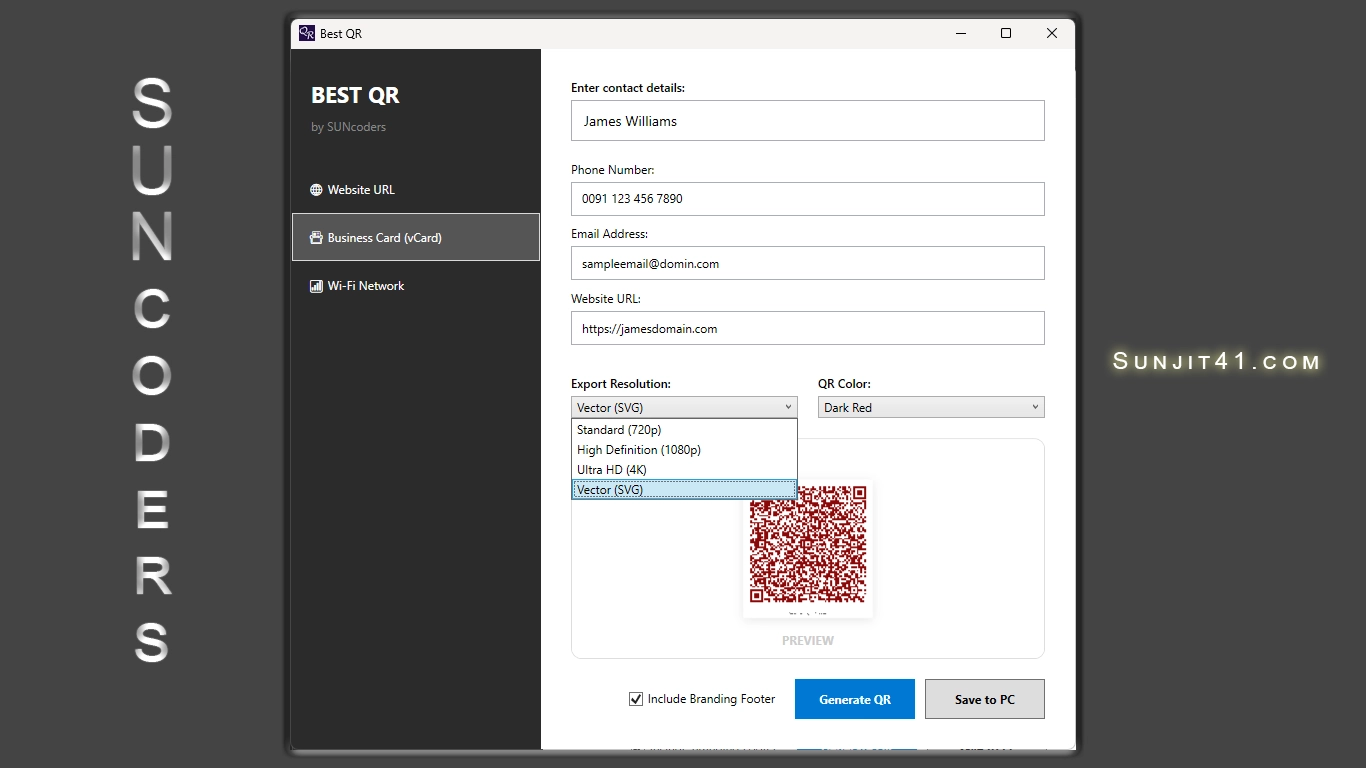Viewport: 1366px width, 768px height.
Task: Click into the Email Address field
Action: (808, 263)
